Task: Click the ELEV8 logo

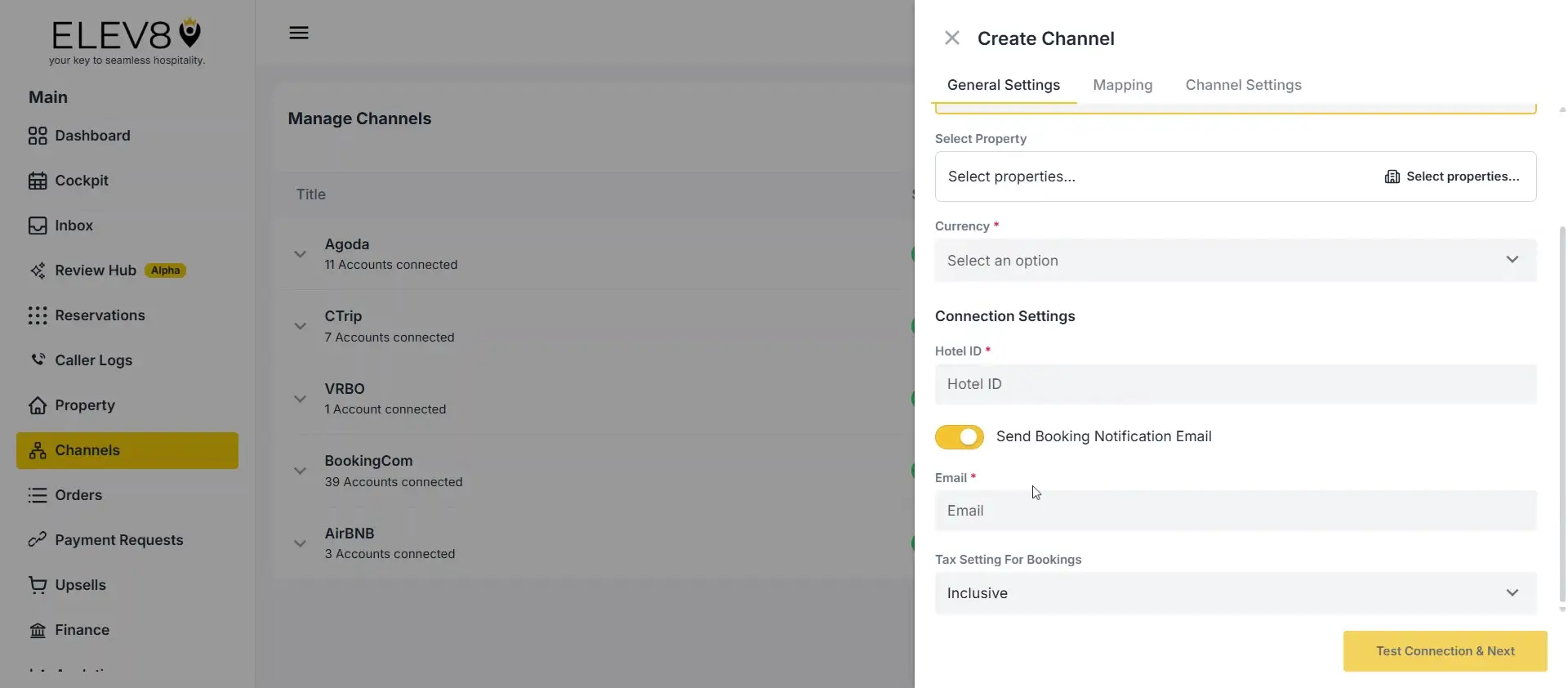Action: click(x=127, y=41)
